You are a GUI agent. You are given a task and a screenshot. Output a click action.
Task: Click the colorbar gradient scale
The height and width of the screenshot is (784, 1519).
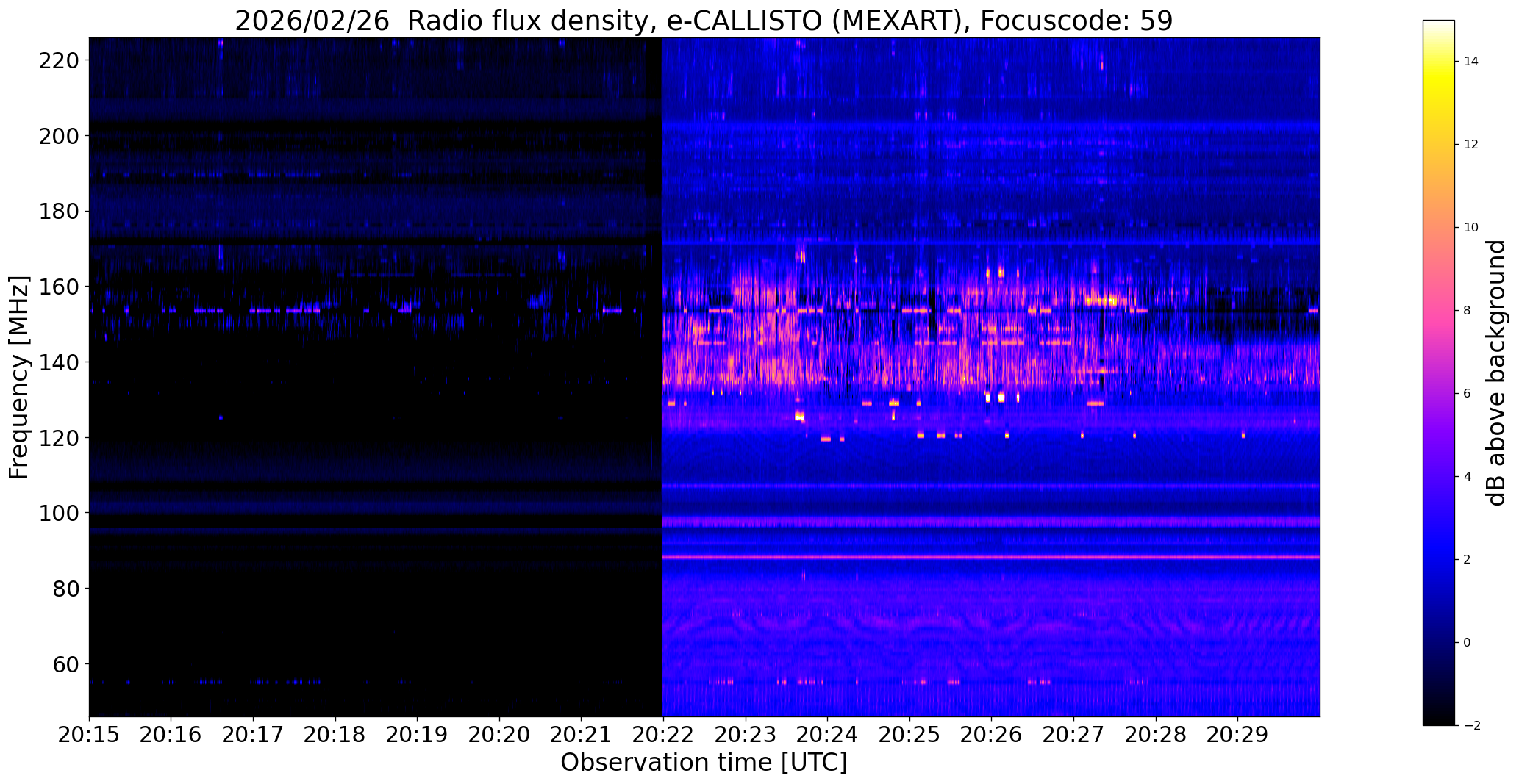1439,373
